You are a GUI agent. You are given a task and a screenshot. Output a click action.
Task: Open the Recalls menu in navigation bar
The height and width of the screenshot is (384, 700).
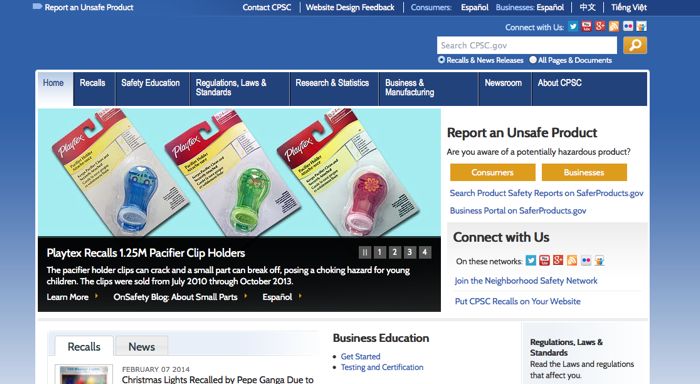tap(94, 89)
